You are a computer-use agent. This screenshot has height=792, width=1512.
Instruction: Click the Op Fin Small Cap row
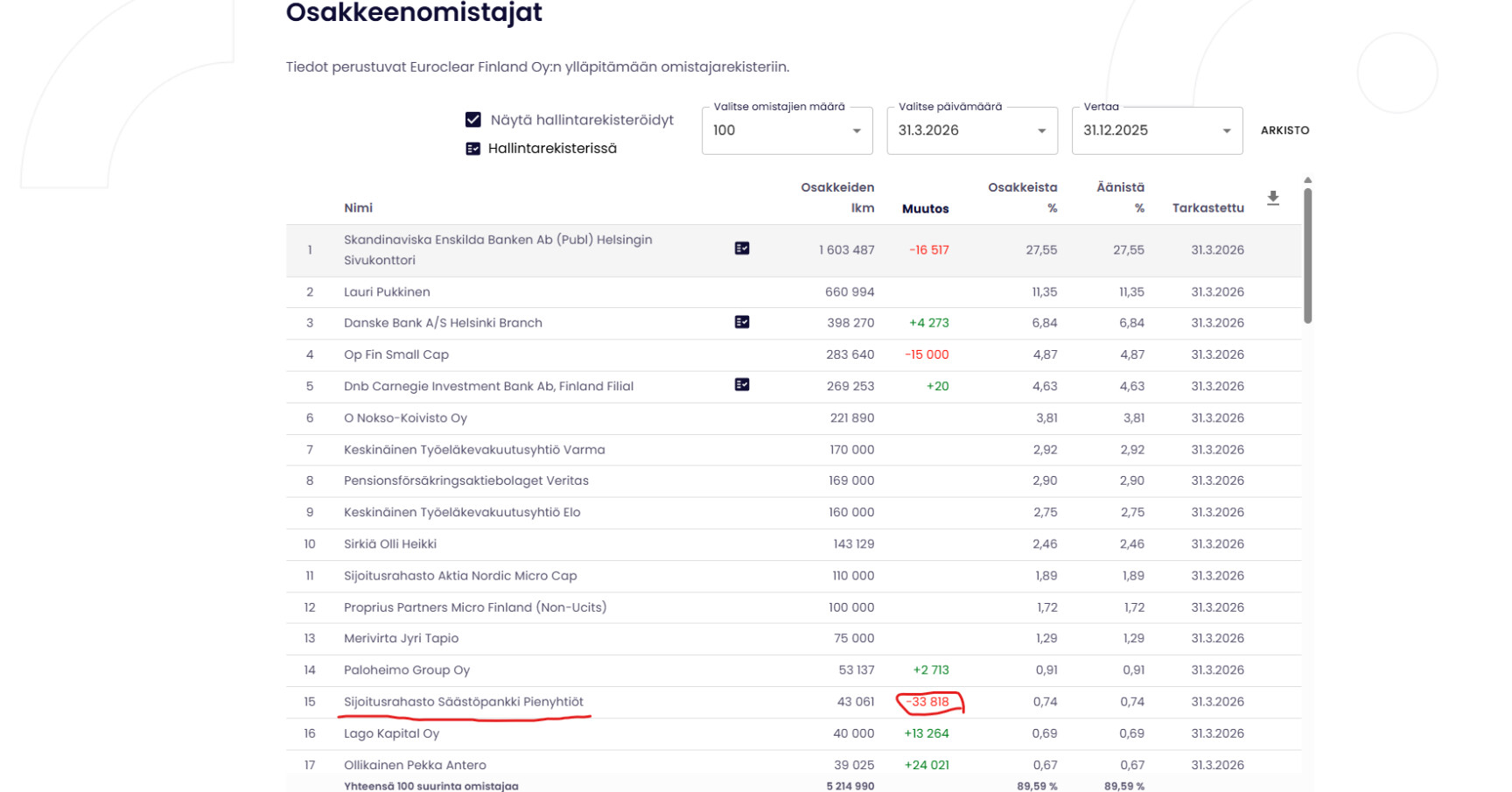[x=396, y=354]
